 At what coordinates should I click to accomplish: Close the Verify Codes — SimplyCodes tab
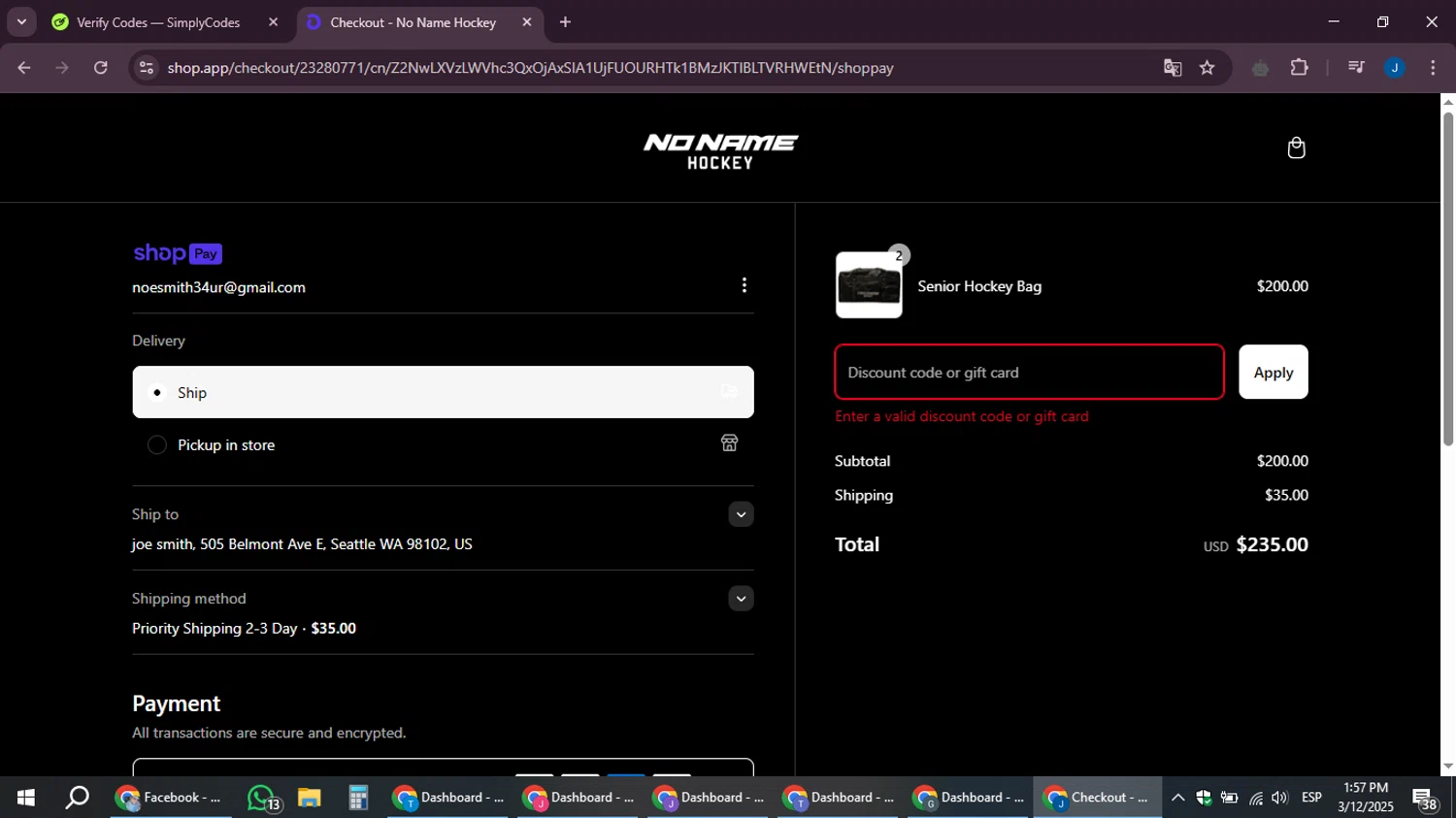point(273,22)
